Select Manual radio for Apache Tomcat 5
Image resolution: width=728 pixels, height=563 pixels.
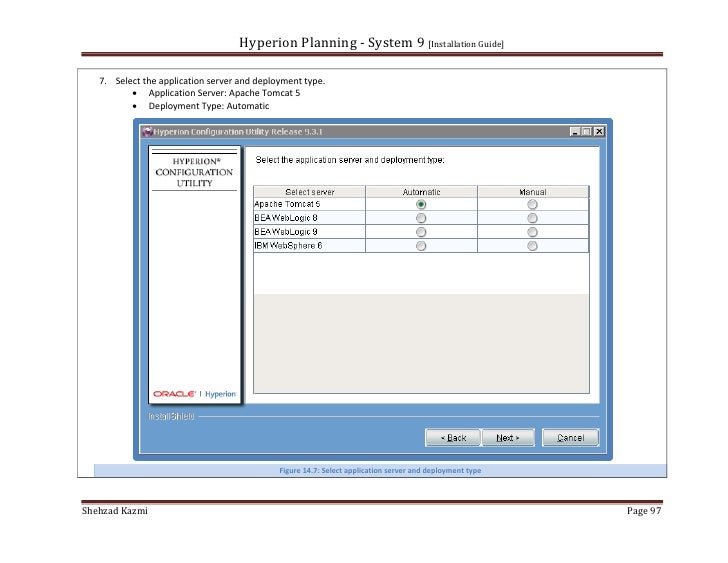point(532,204)
